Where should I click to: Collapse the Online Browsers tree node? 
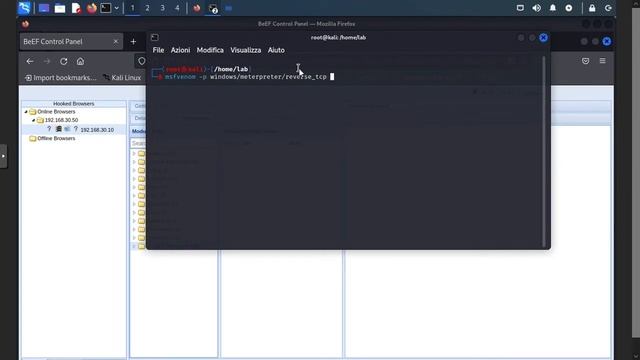(26, 111)
